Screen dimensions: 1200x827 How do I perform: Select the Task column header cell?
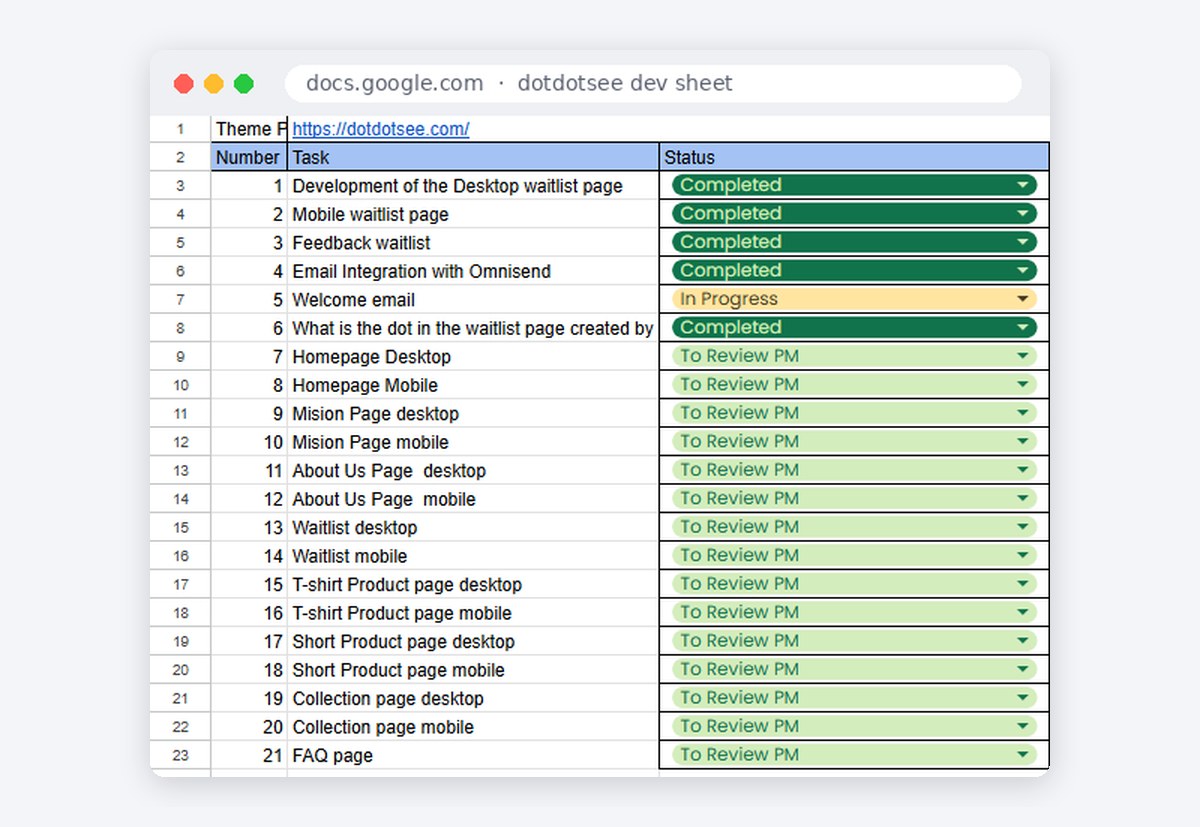(473, 157)
